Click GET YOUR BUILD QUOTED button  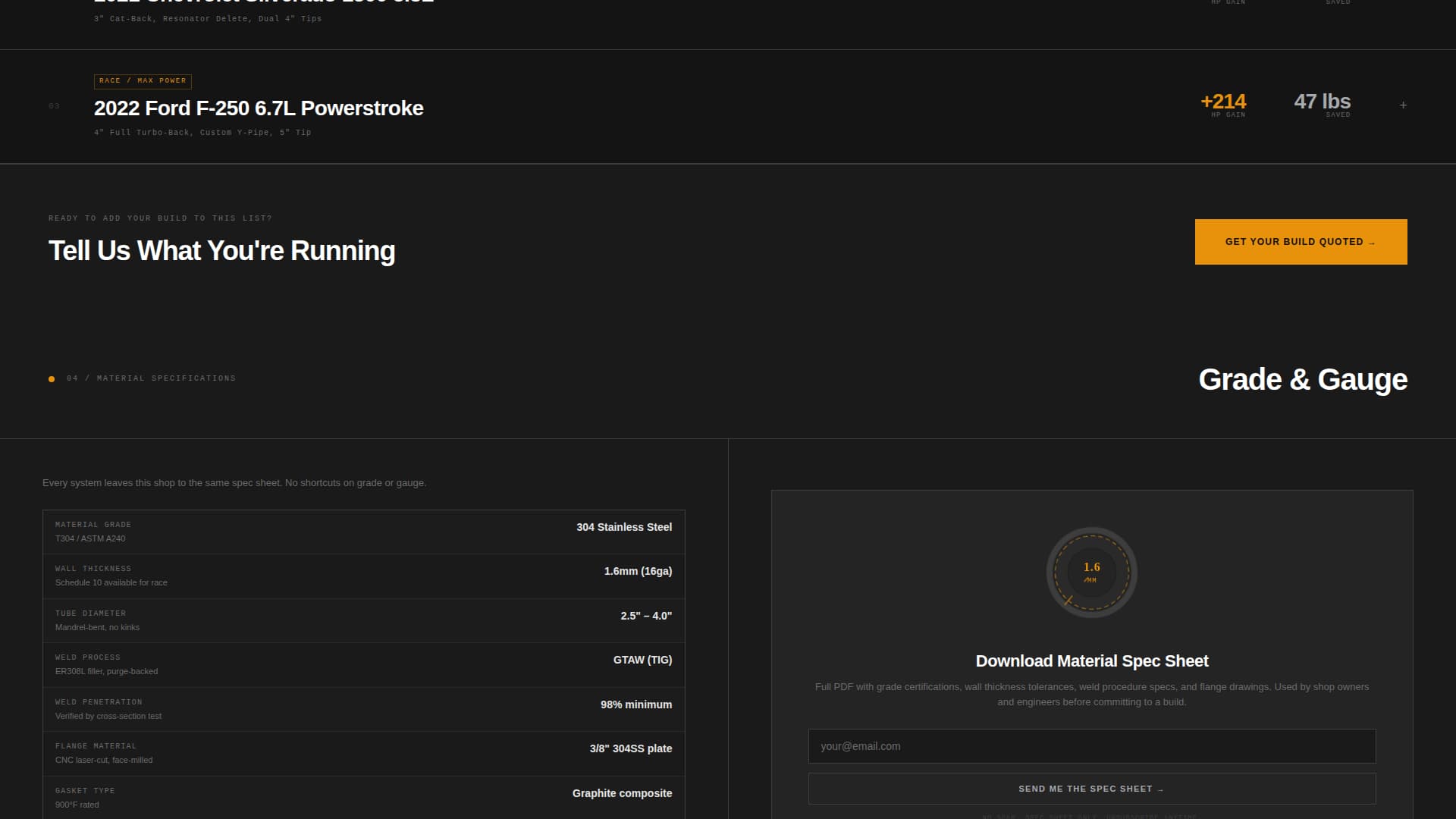coord(1301,241)
